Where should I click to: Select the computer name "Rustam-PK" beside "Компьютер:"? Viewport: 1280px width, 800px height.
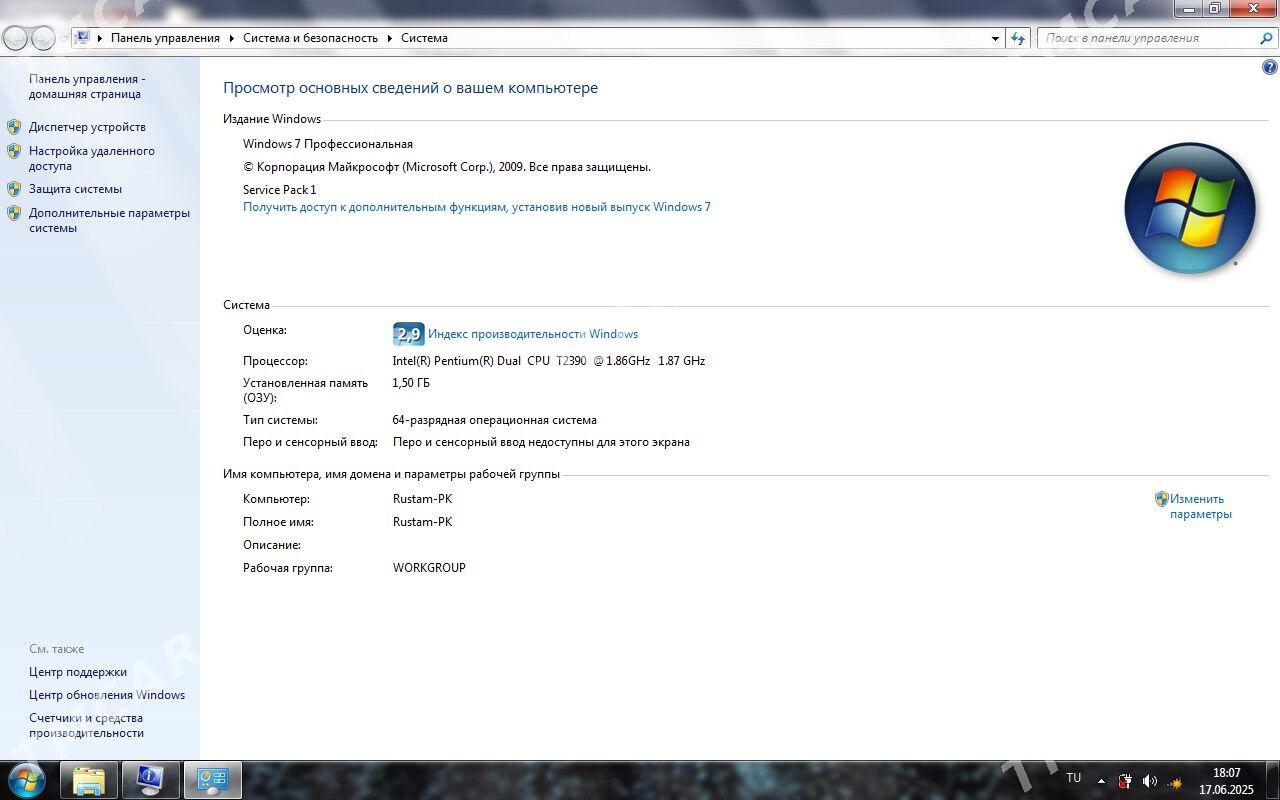(x=423, y=499)
